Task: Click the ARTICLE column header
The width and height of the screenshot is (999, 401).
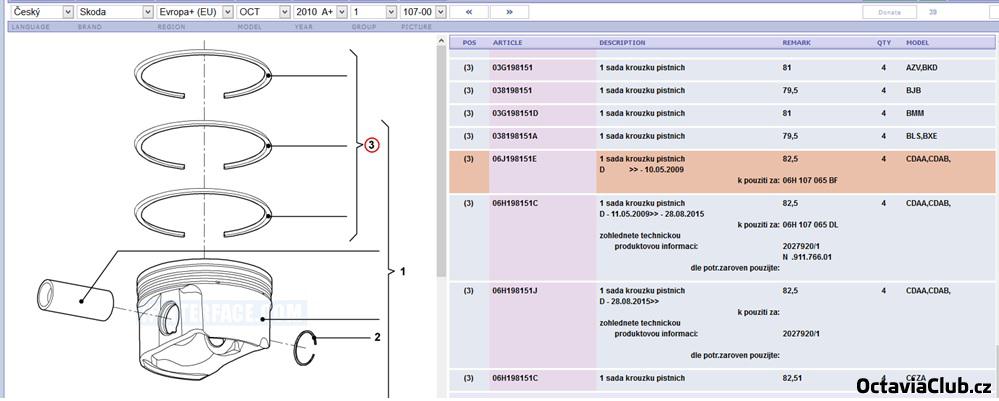Action: pyautogui.click(x=508, y=43)
